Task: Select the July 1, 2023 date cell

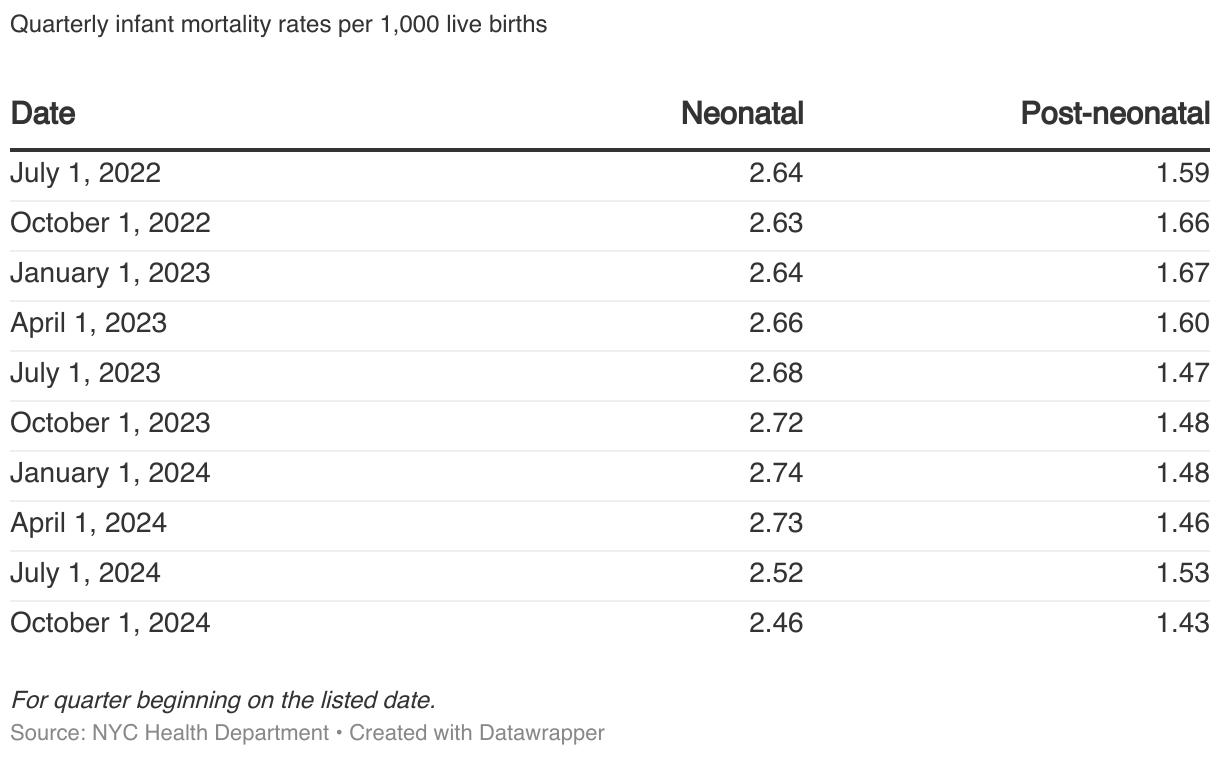Action: [85, 373]
